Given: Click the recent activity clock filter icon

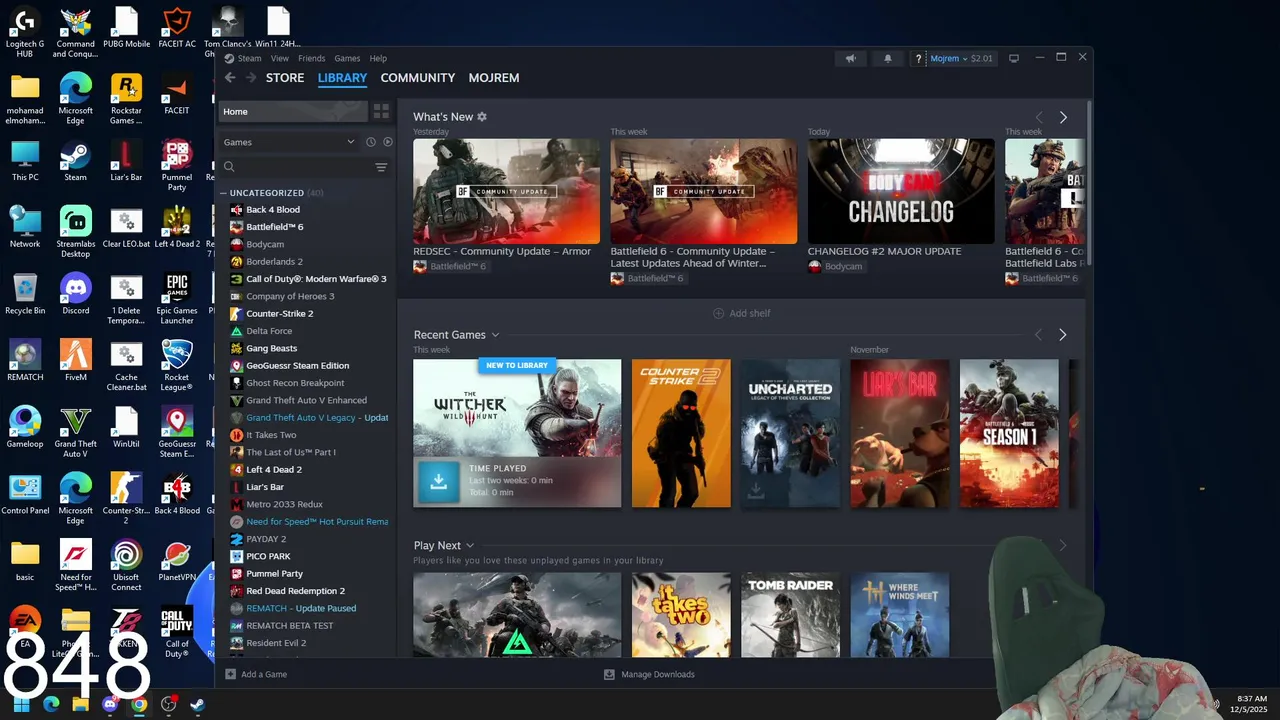Looking at the screenshot, I should [x=370, y=142].
